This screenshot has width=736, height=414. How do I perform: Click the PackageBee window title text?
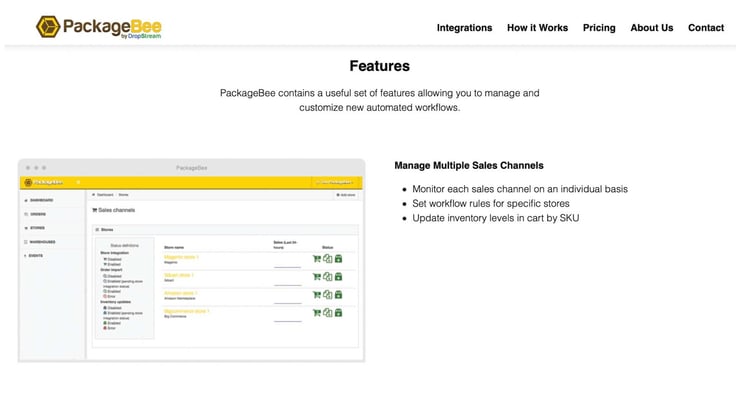[x=192, y=168]
